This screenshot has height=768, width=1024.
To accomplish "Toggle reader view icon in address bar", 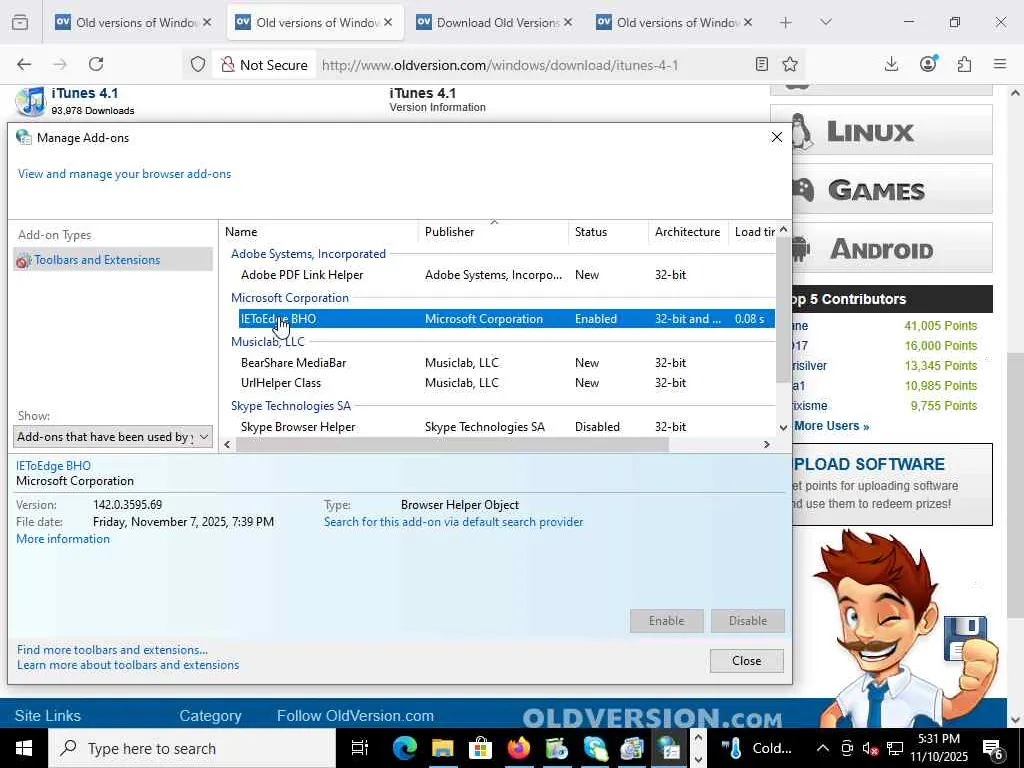I will tap(761, 64).
